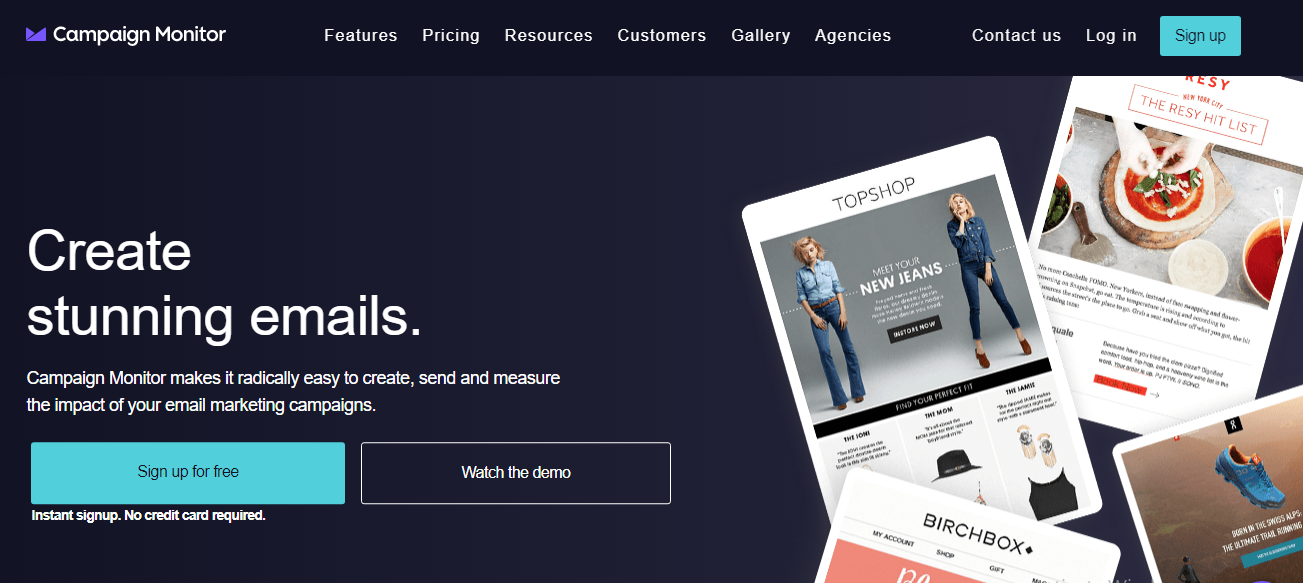The width and height of the screenshot is (1303, 583).
Task: Open the Resources nav item
Action: (x=548, y=35)
